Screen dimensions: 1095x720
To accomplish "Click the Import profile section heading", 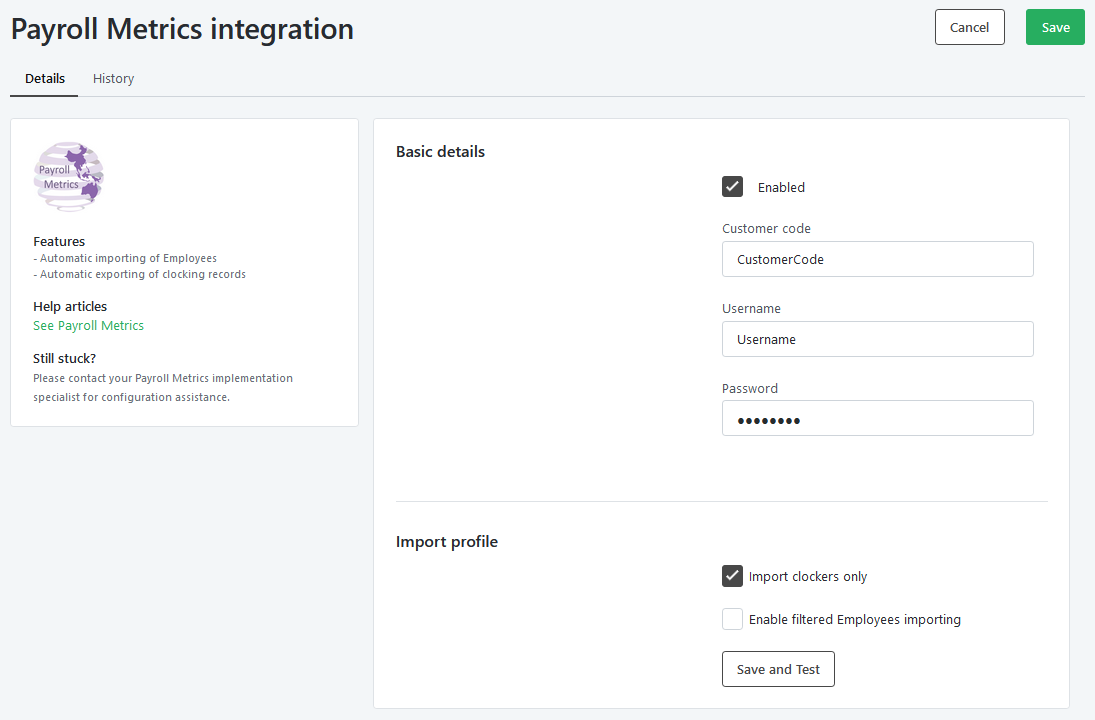I will coord(447,542).
